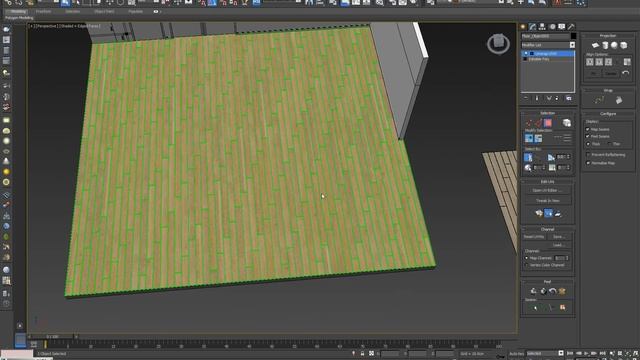Viewport: 640px width, 360px height.
Task: Toggle Peel Seams checkbox
Action: (x=588, y=136)
